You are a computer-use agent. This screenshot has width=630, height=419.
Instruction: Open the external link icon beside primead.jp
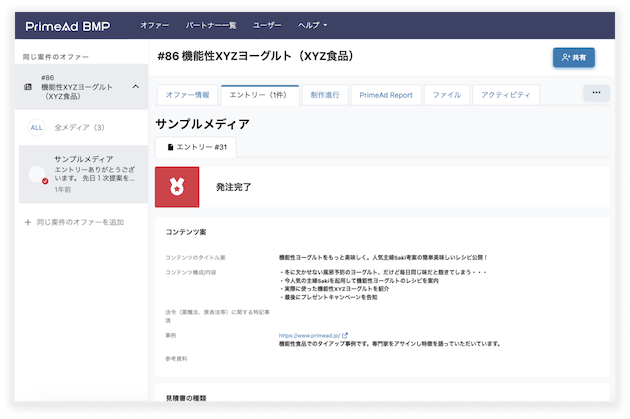tap(345, 336)
